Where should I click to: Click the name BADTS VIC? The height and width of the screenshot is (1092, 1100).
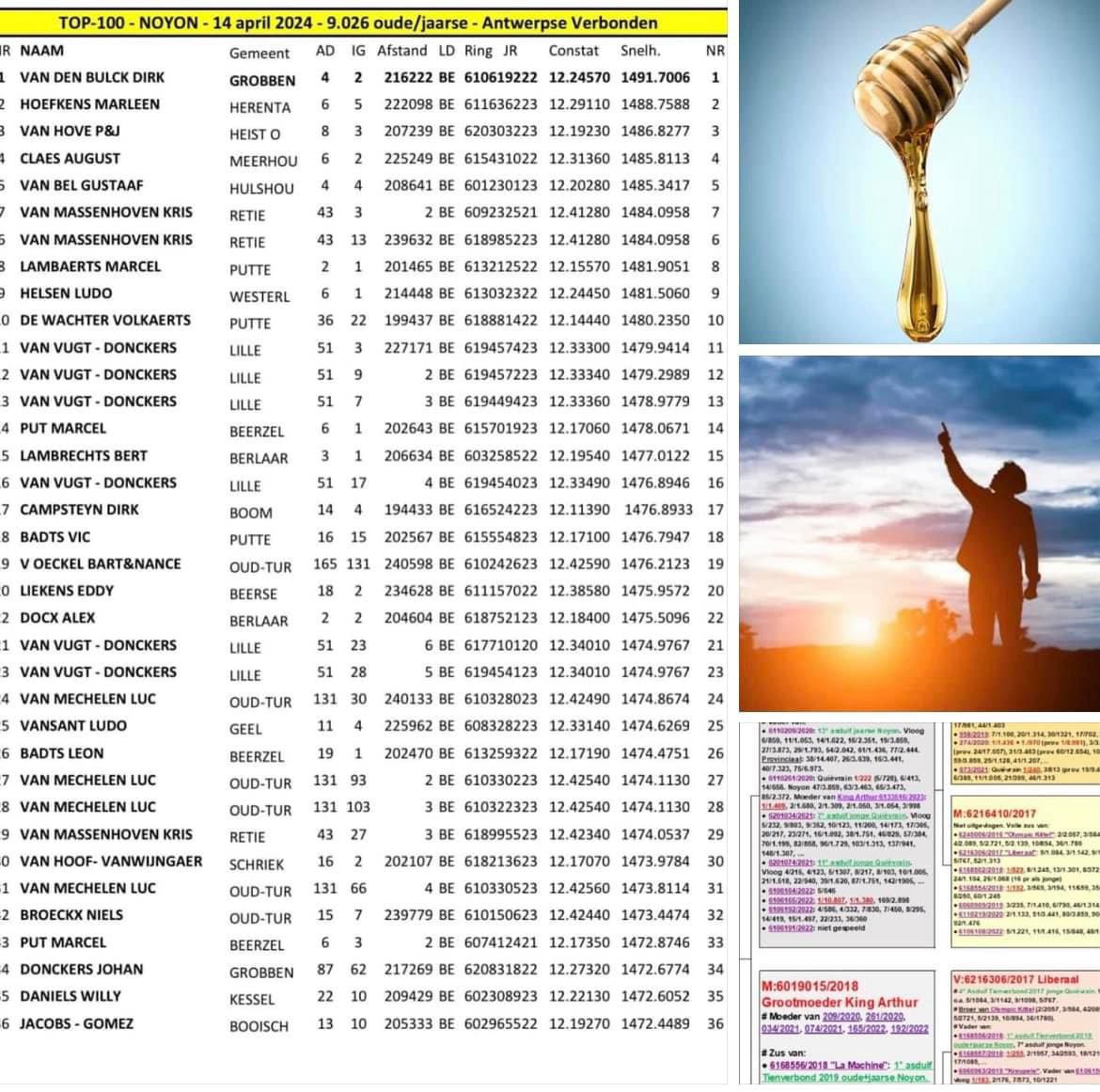pyautogui.click(x=55, y=537)
